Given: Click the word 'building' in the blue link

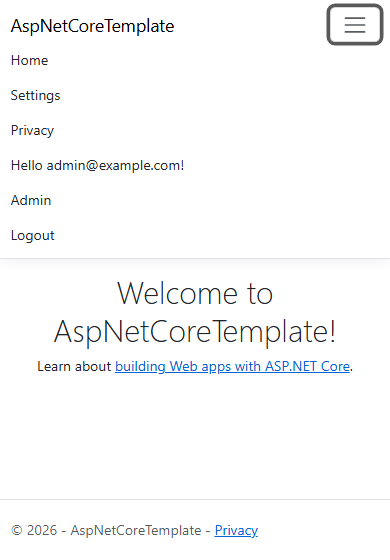Looking at the screenshot, I should point(140,366).
